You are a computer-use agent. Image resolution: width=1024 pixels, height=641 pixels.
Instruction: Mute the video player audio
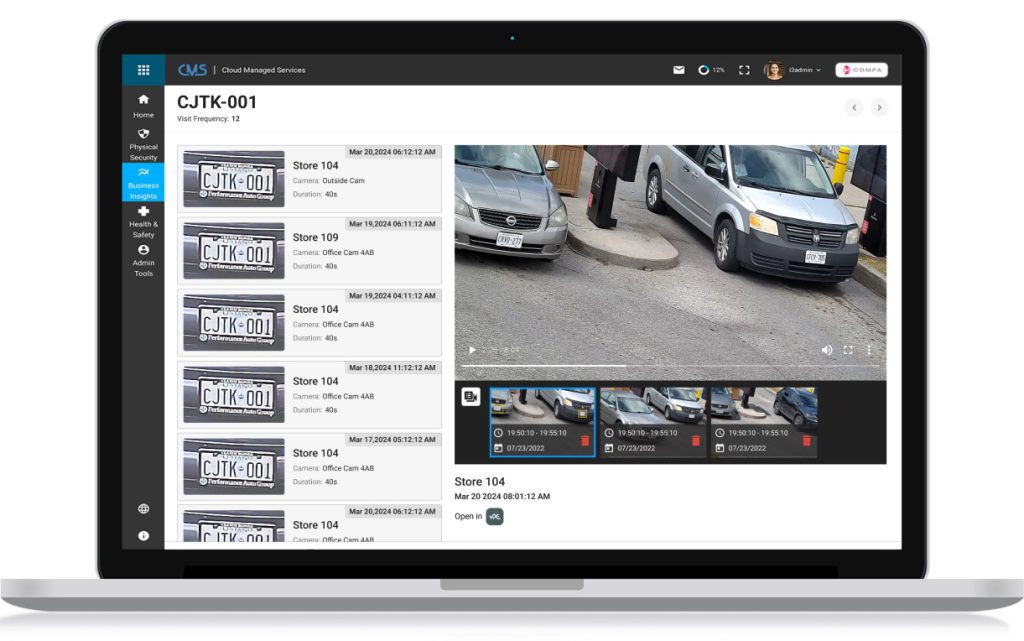click(827, 350)
